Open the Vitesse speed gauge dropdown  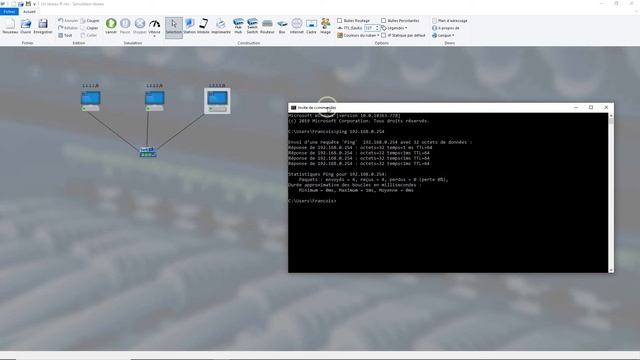point(154,27)
